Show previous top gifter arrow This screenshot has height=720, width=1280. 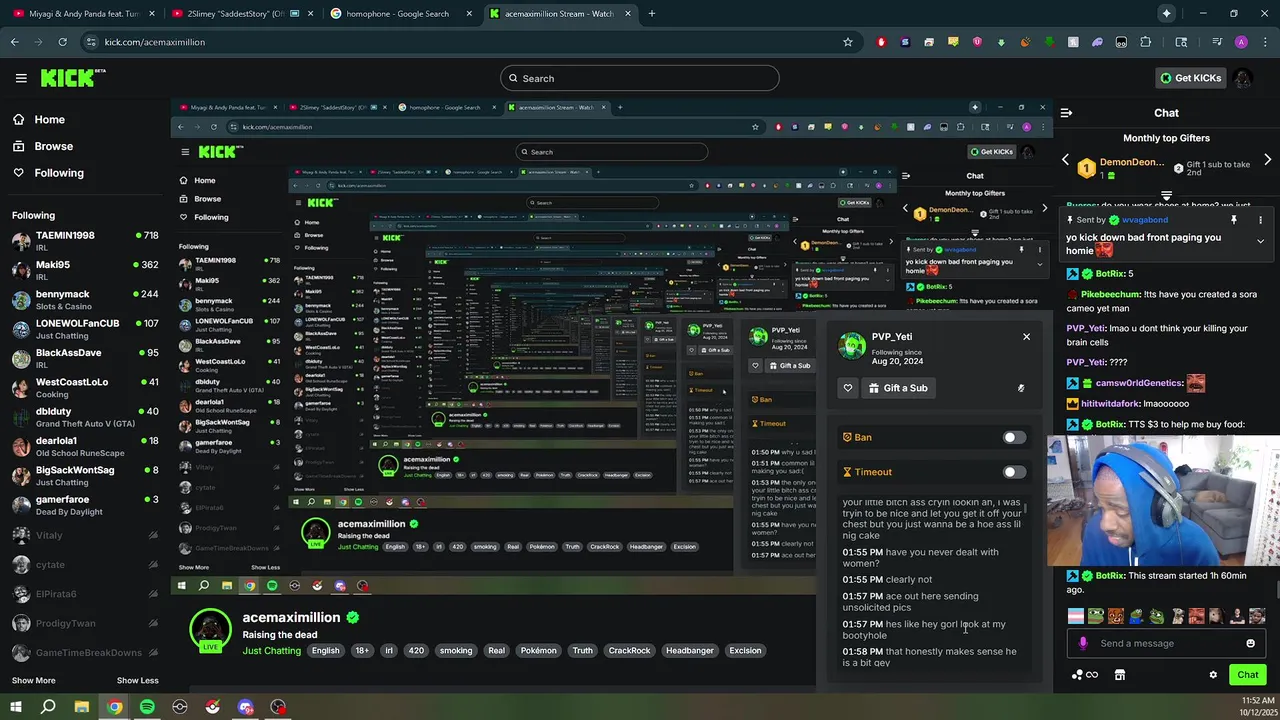(1065, 160)
